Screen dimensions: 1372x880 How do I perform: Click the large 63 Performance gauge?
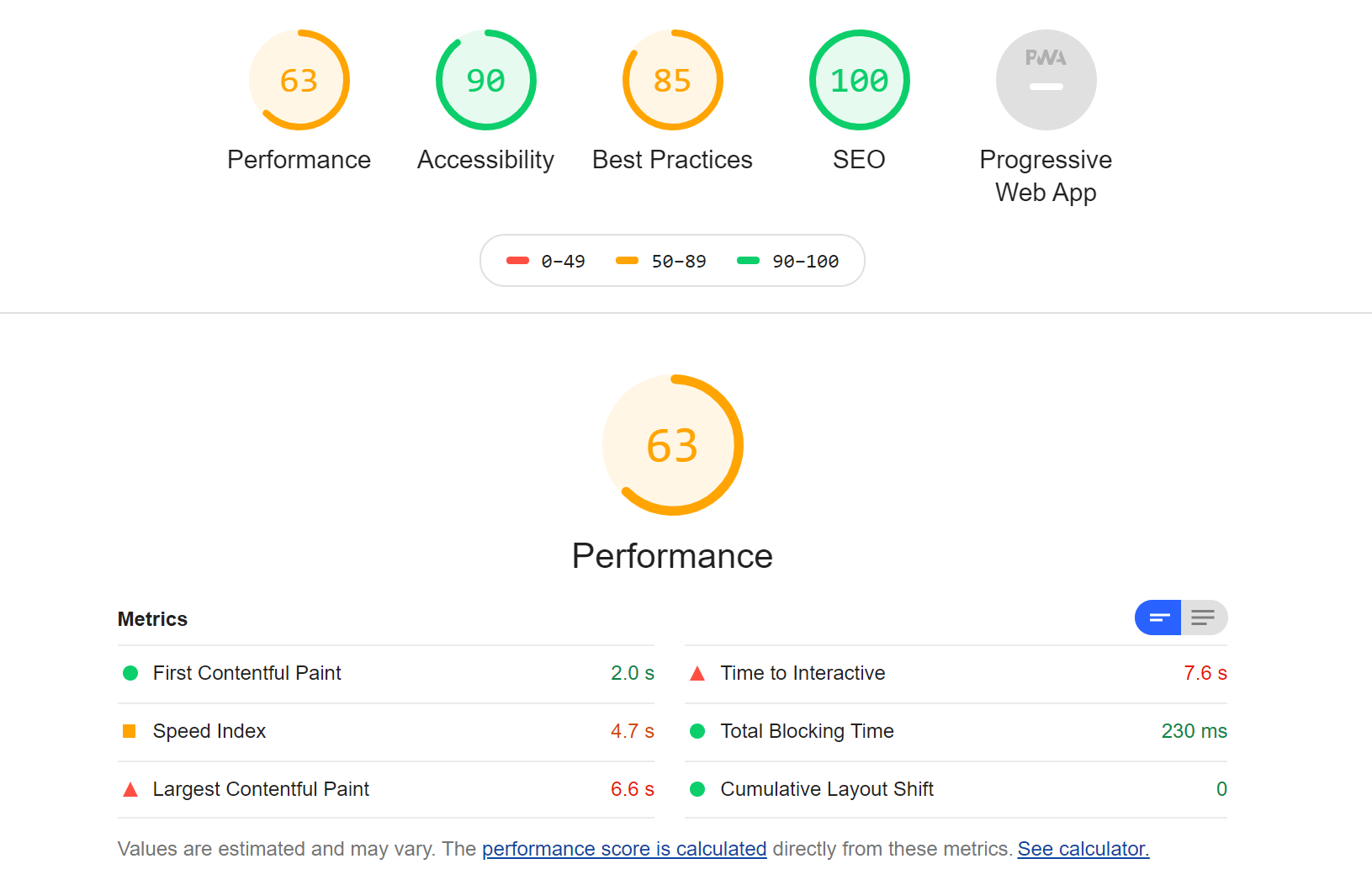pos(673,445)
